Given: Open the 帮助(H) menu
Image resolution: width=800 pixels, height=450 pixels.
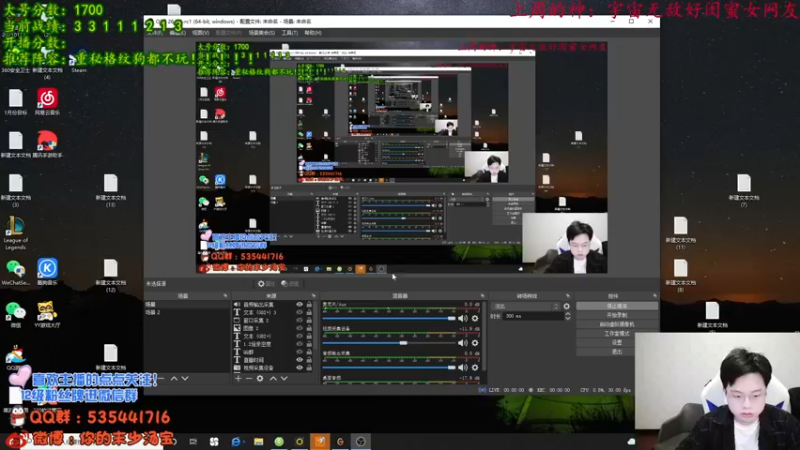Looking at the screenshot, I should click(313, 33).
